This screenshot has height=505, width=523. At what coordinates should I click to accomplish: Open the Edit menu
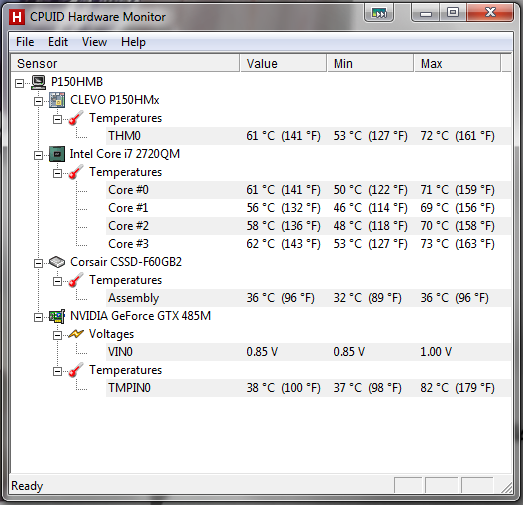pyautogui.click(x=58, y=42)
